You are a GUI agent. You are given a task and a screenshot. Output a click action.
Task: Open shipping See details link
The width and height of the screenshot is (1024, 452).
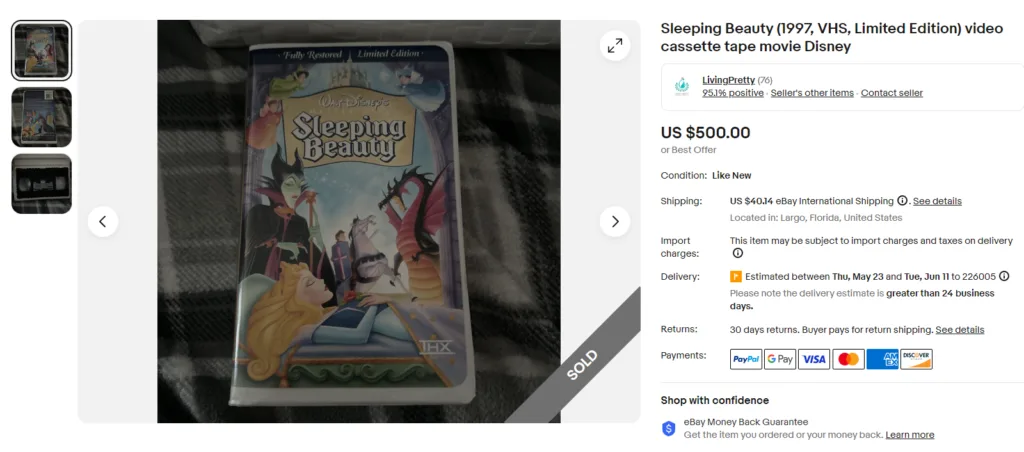[x=937, y=201]
